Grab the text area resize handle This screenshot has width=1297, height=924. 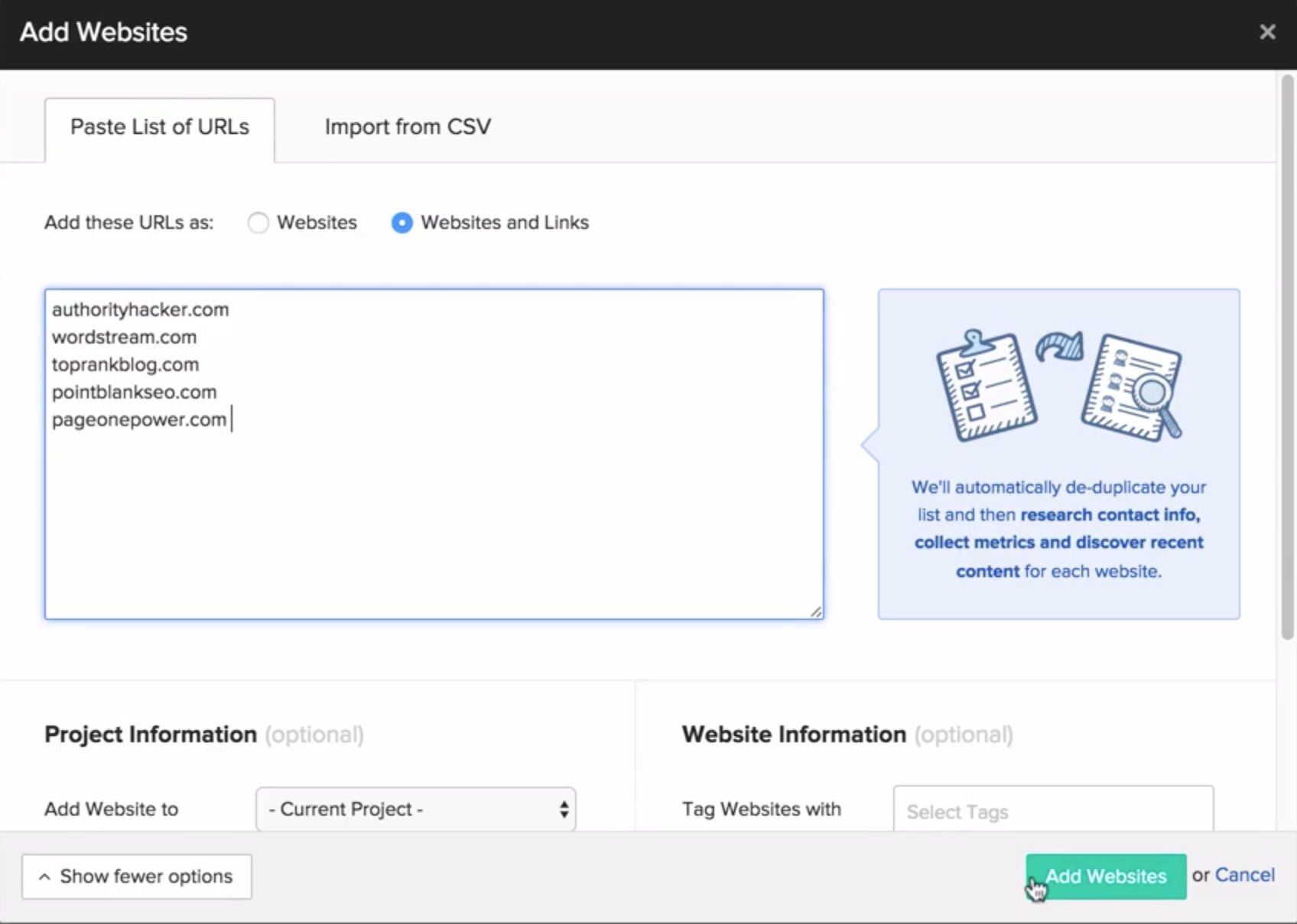tap(816, 611)
